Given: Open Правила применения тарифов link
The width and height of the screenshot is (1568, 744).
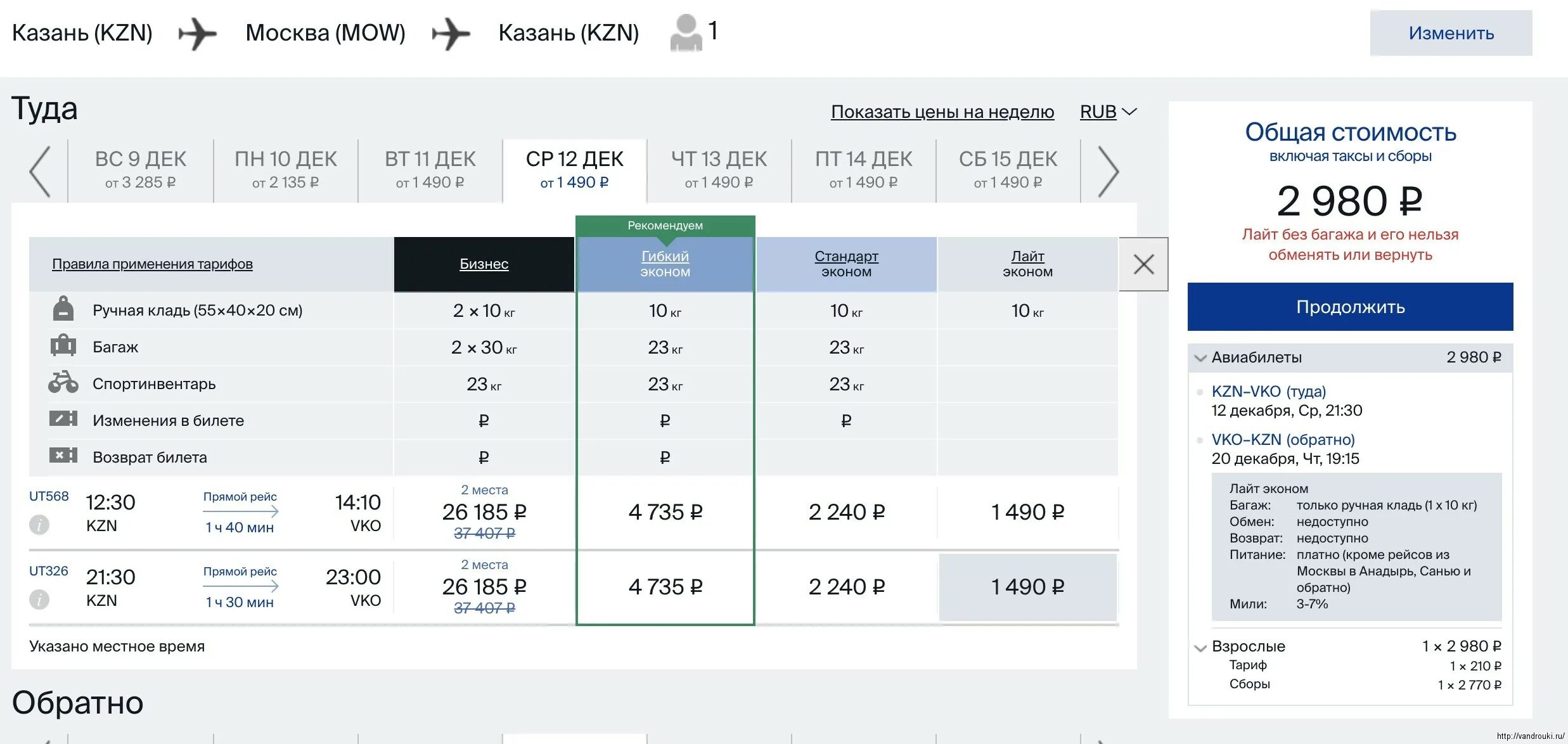Looking at the screenshot, I should [x=152, y=264].
